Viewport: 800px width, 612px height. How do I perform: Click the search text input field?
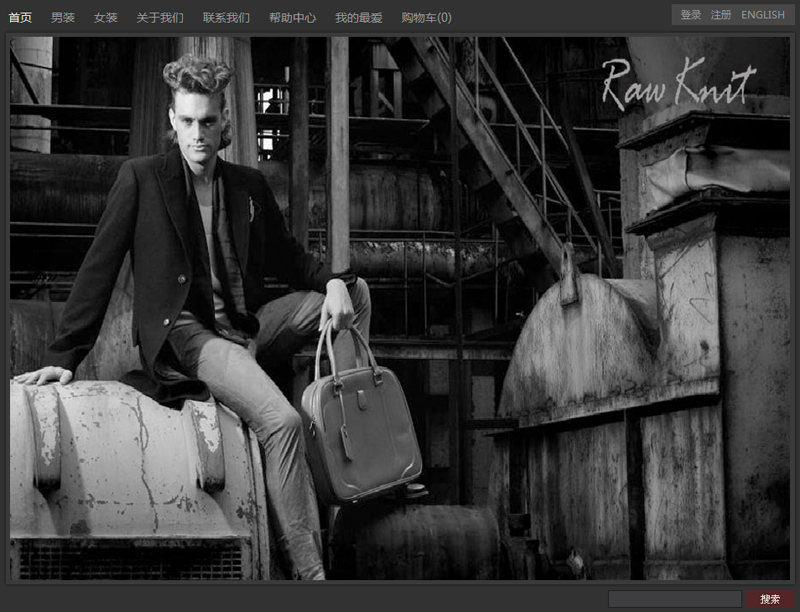[x=674, y=599]
